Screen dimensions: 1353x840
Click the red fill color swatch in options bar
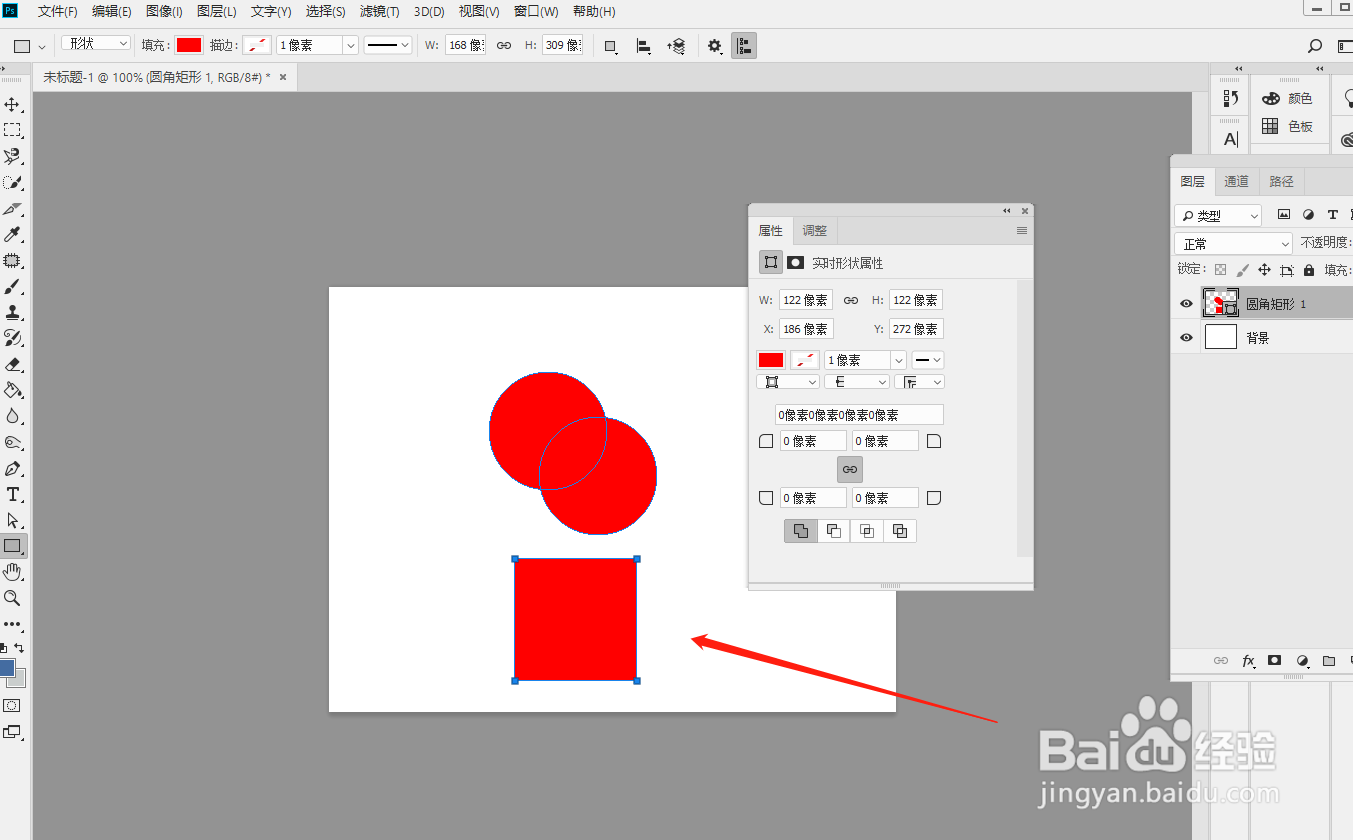[189, 44]
